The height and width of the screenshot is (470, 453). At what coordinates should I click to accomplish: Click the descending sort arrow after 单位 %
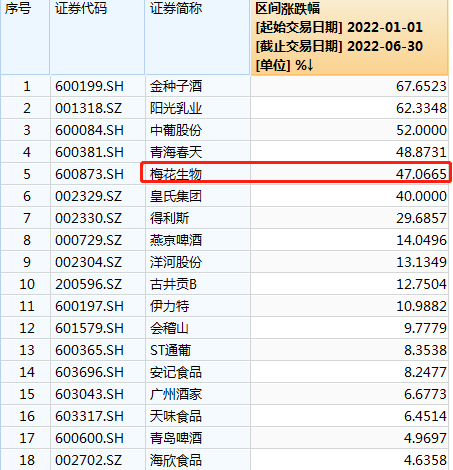[x=310, y=65]
